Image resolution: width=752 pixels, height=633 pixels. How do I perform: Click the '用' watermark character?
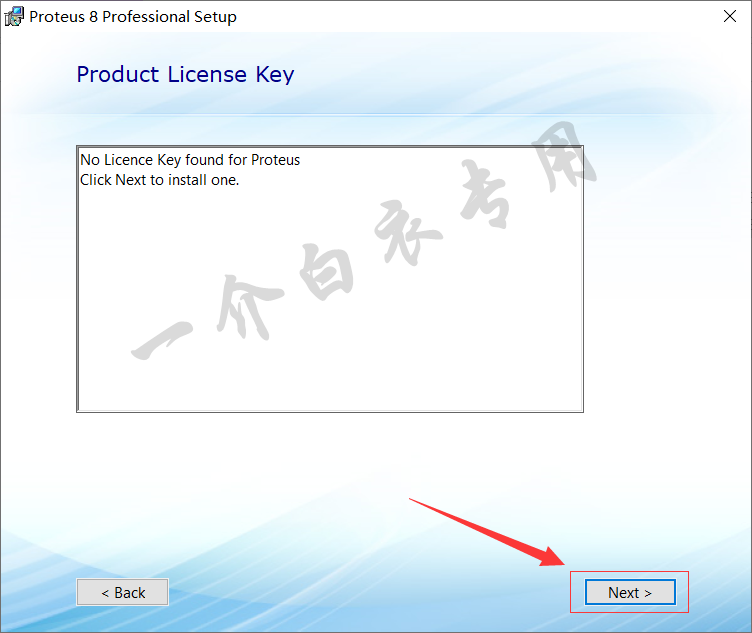[564, 156]
